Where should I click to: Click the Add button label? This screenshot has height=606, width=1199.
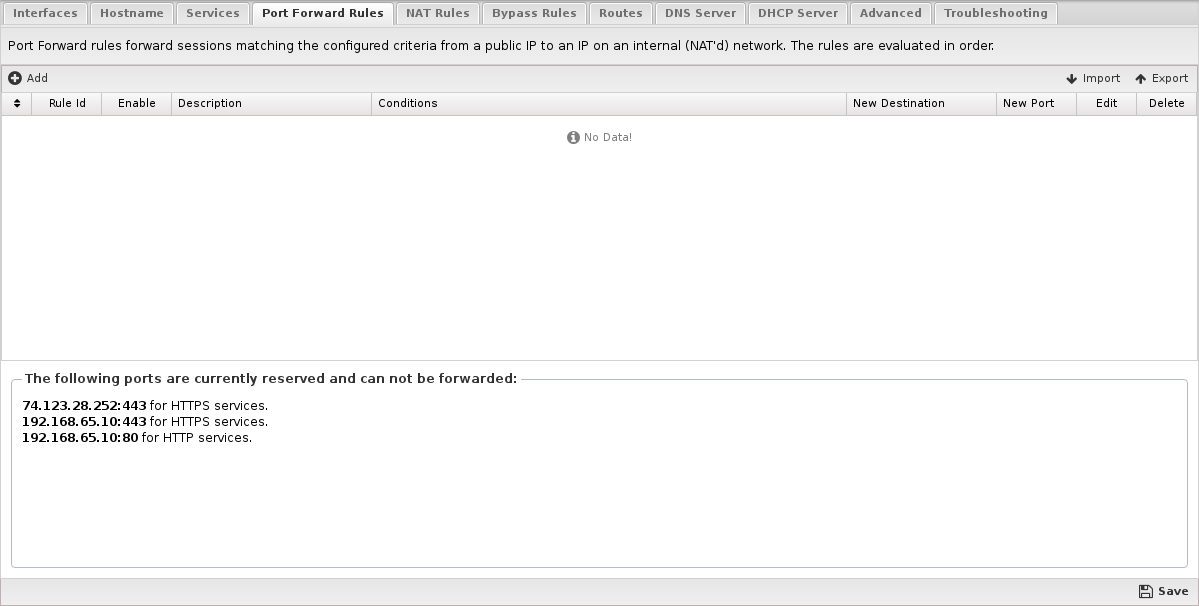[37, 78]
